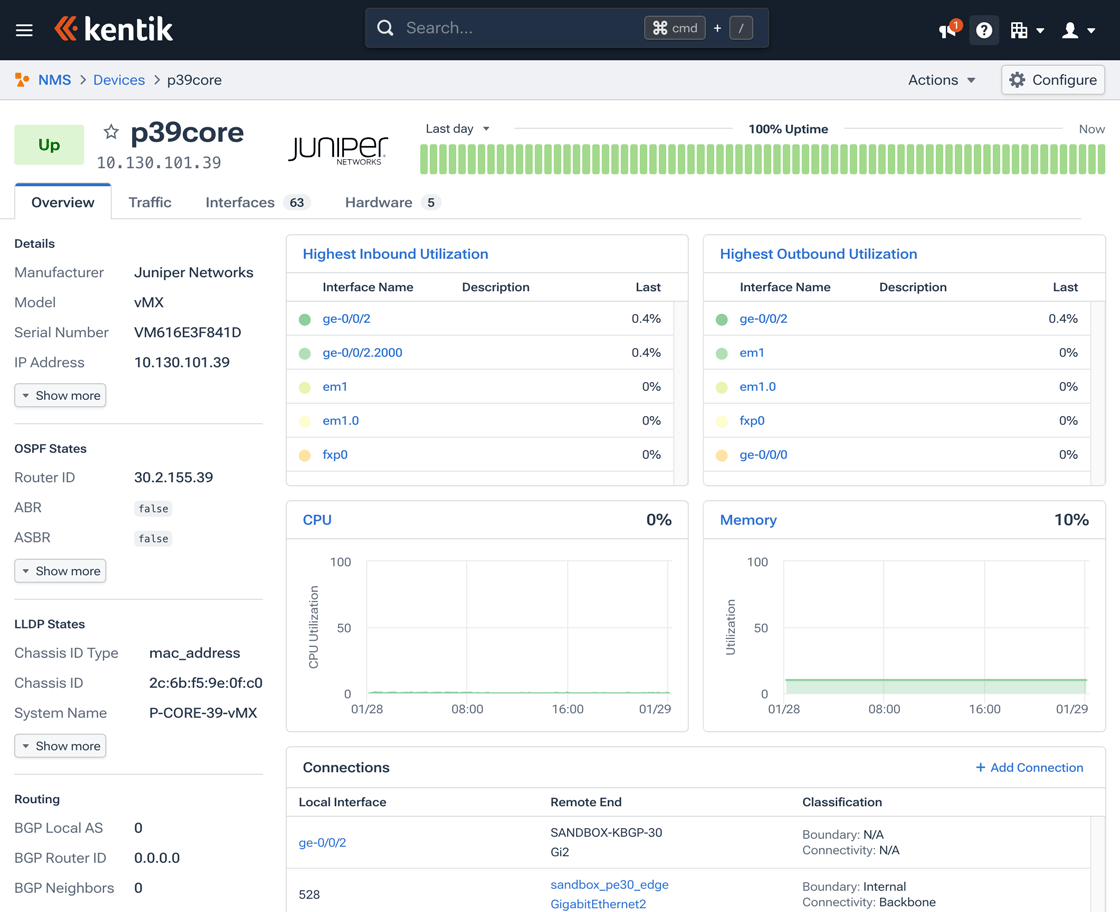The image size is (1120, 912).
Task: Open the hamburger navigation menu
Action: [24, 30]
